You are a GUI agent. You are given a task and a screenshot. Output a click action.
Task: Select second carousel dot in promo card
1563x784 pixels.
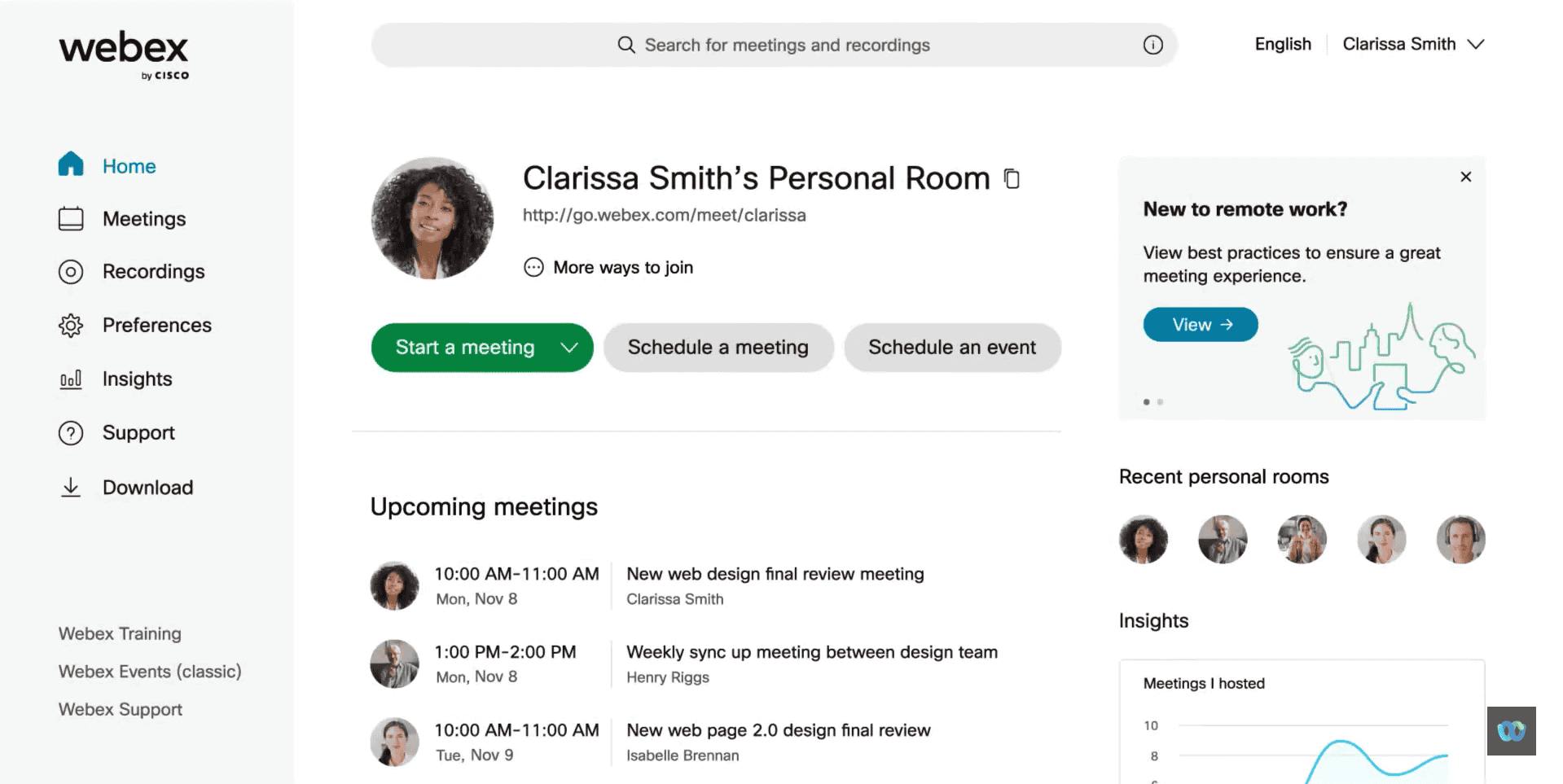point(1160,402)
